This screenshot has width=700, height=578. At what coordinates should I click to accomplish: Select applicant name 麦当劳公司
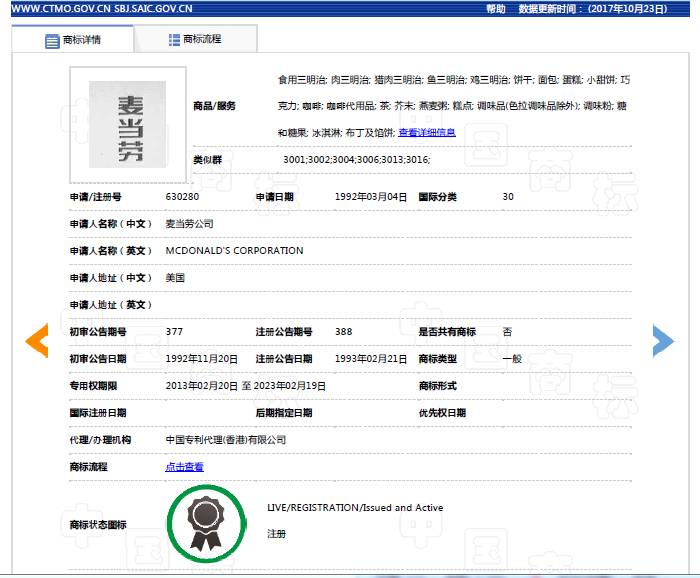(x=189, y=224)
